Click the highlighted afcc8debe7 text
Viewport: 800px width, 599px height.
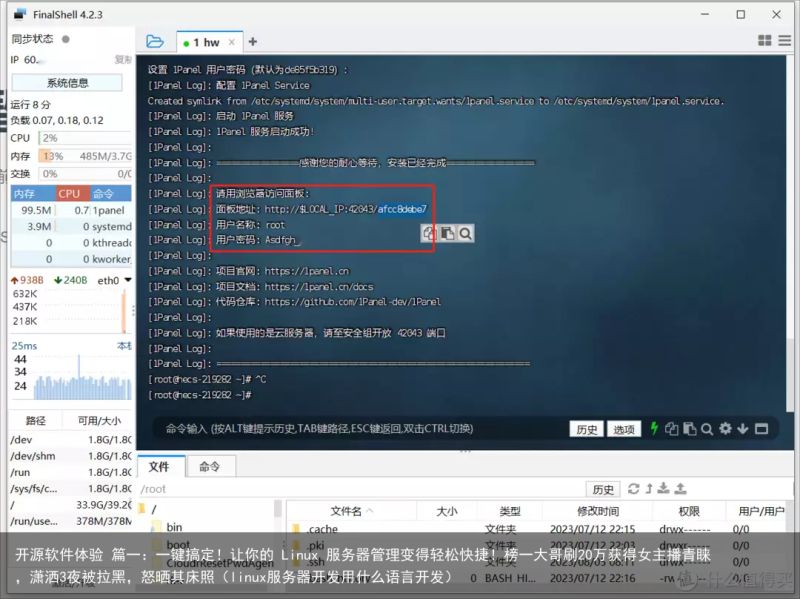point(402,209)
